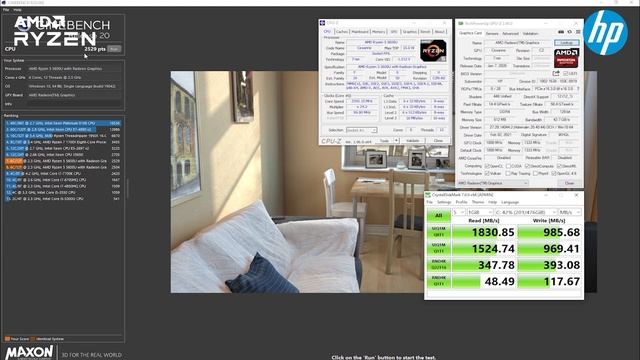The height and width of the screenshot is (360, 640).
Task: Open the test count dropdown in CrystalDiskMark
Action: pos(459,212)
